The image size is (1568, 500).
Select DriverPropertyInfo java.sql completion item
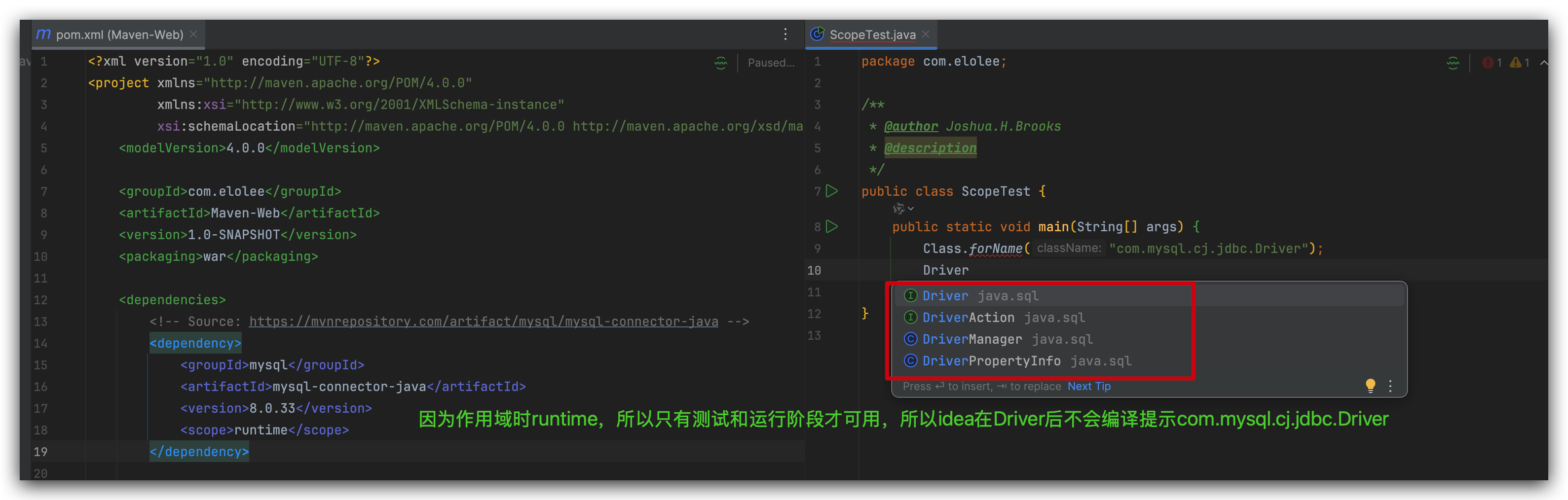pos(1149,361)
